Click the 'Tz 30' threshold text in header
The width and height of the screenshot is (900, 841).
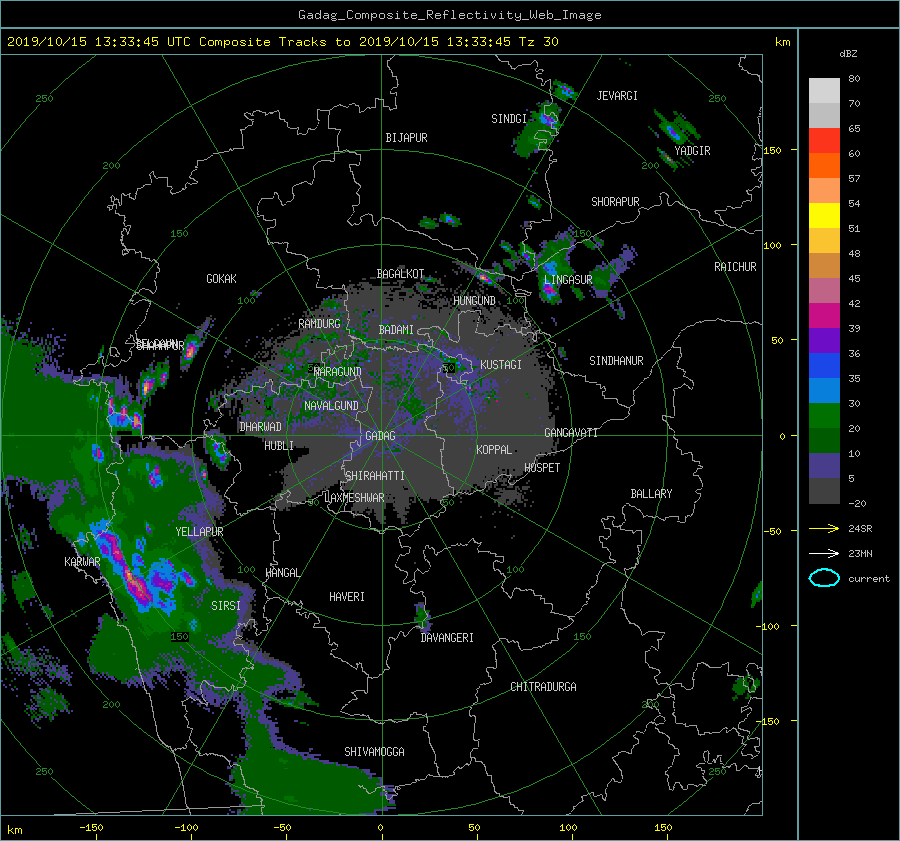click(538, 42)
